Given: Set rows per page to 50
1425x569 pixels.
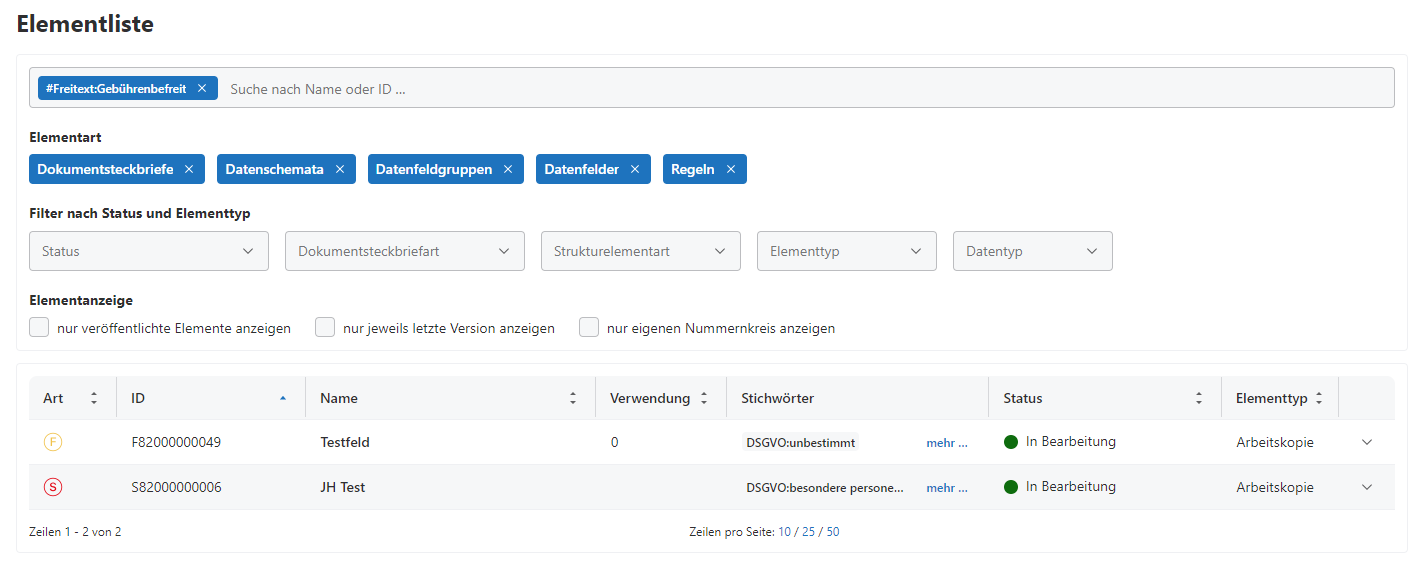Looking at the screenshot, I should tap(833, 532).
